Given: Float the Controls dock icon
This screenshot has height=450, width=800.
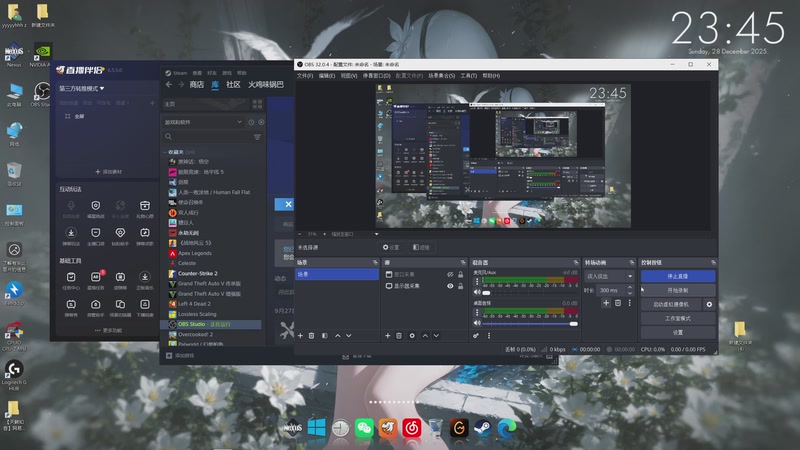Looking at the screenshot, I should click(713, 262).
